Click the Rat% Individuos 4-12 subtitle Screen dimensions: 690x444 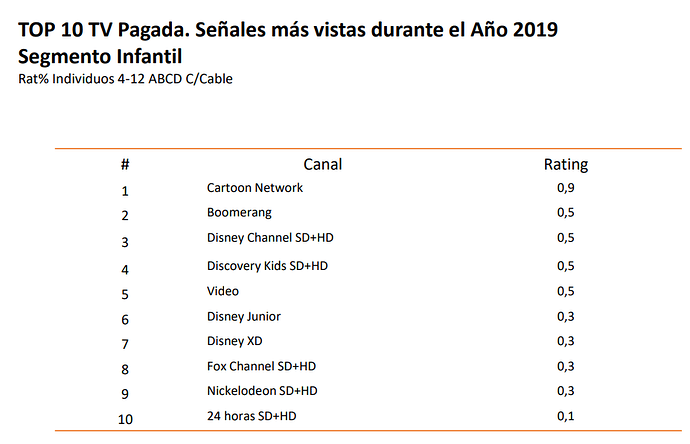click(125, 79)
